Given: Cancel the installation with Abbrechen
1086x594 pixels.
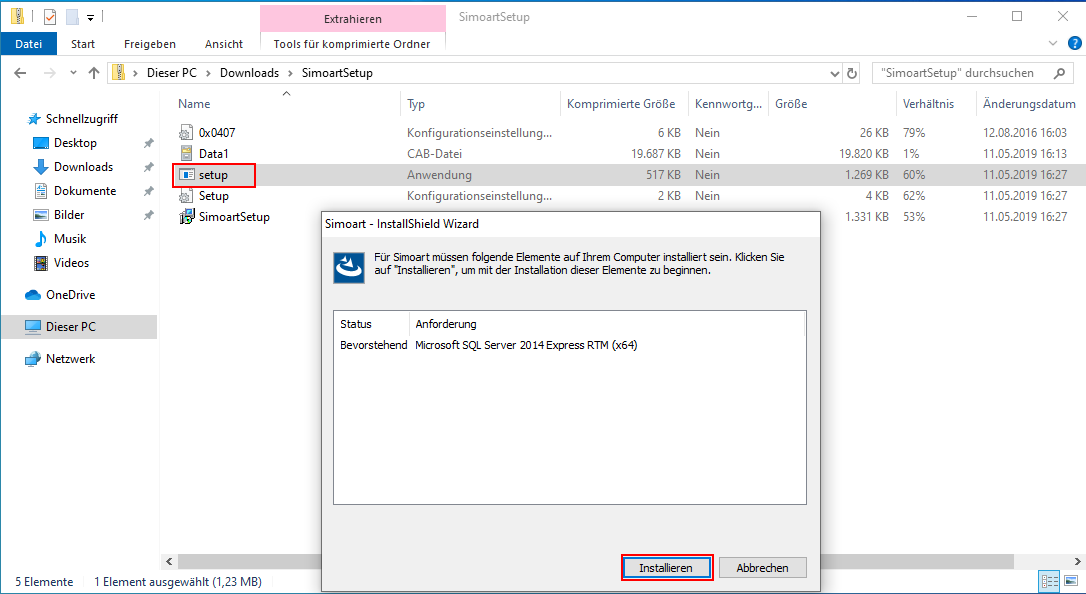Looking at the screenshot, I should coord(762,568).
